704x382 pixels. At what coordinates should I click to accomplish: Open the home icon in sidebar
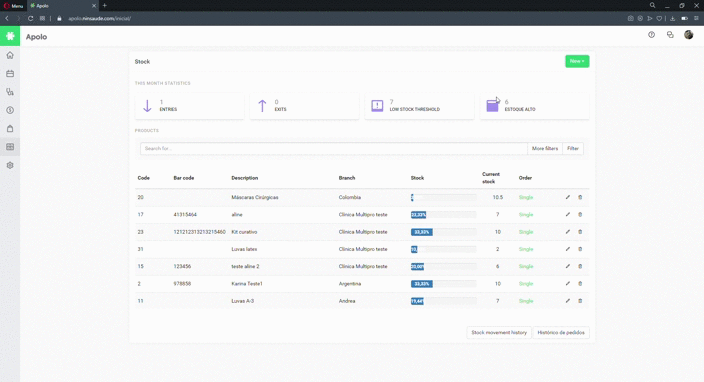pos(10,55)
